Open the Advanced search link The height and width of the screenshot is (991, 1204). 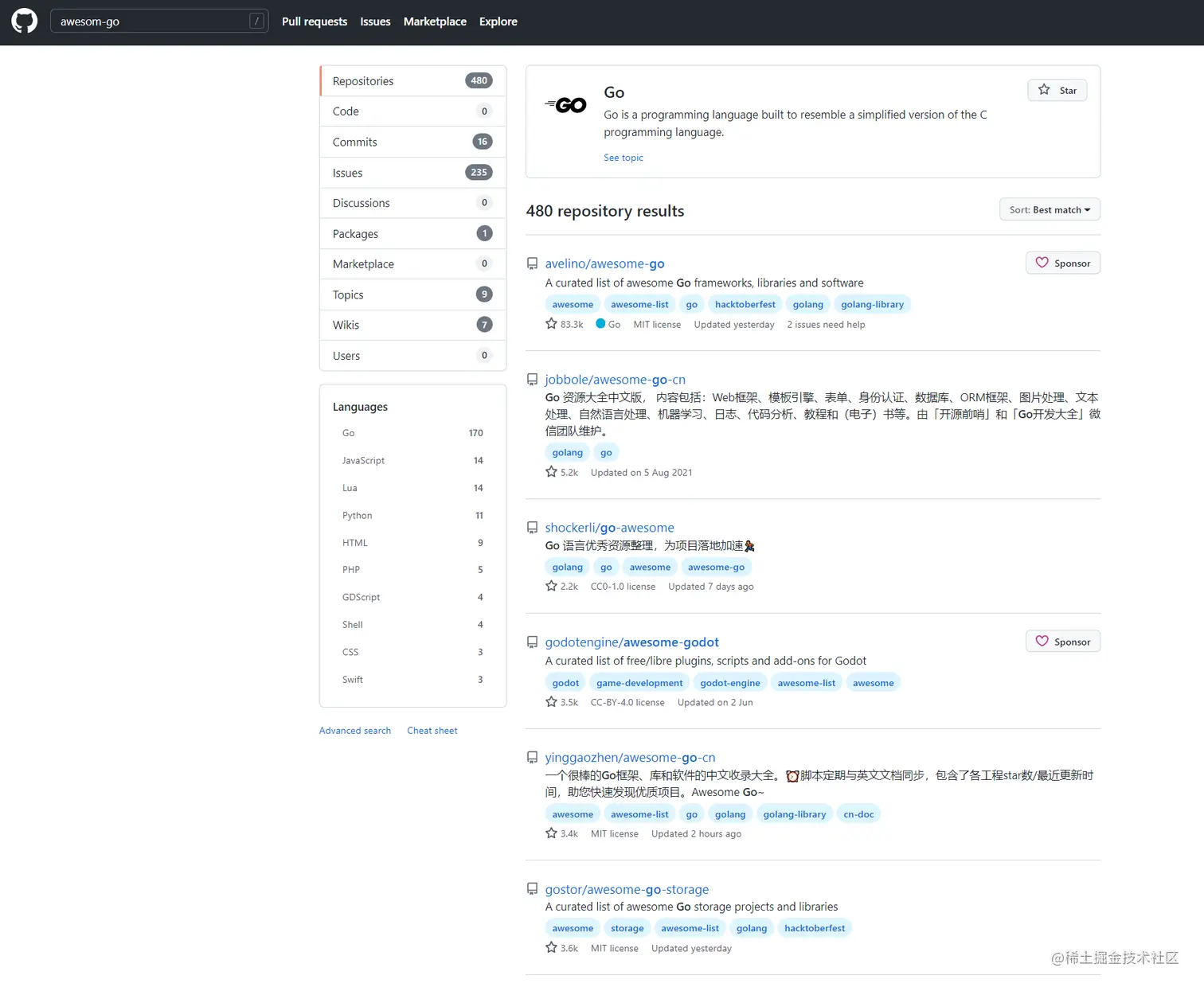355,731
